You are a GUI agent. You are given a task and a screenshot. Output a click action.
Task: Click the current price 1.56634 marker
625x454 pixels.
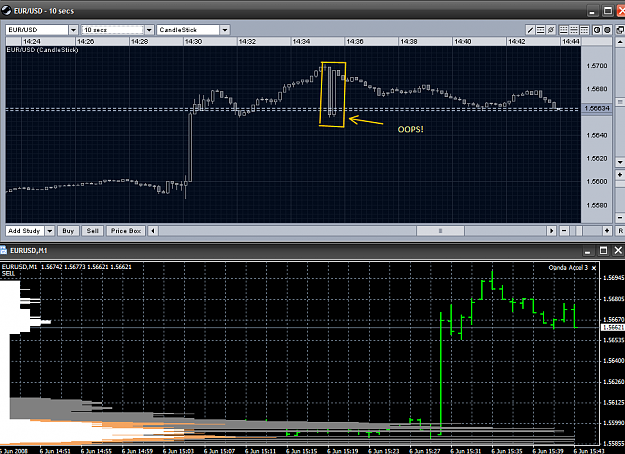click(x=597, y=108)
